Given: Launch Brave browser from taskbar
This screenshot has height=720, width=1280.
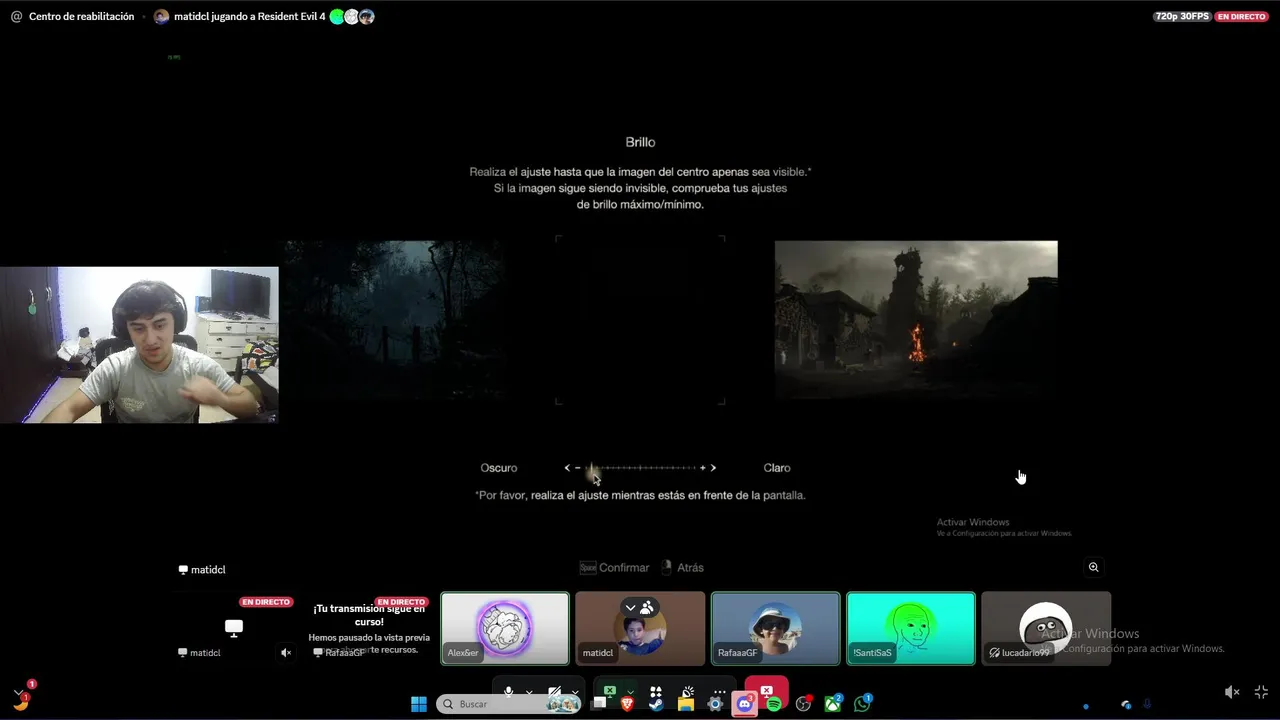Looking at the screenshot, I should [628, 704].
